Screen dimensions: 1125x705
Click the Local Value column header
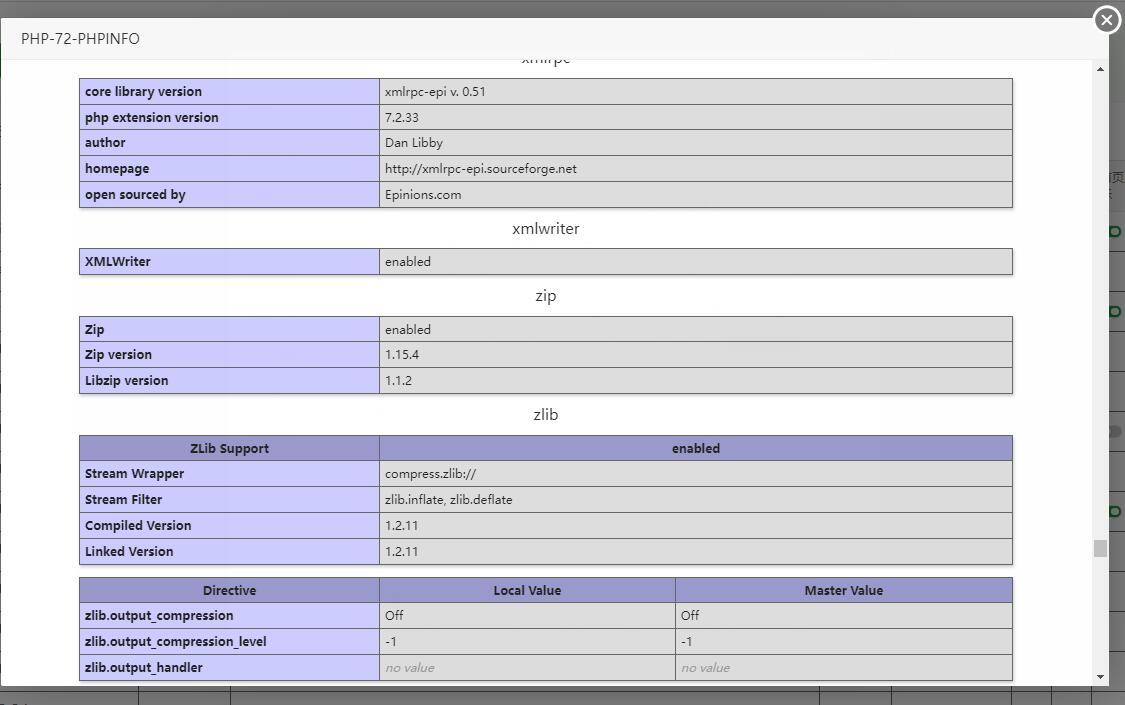tap(527, 591)
